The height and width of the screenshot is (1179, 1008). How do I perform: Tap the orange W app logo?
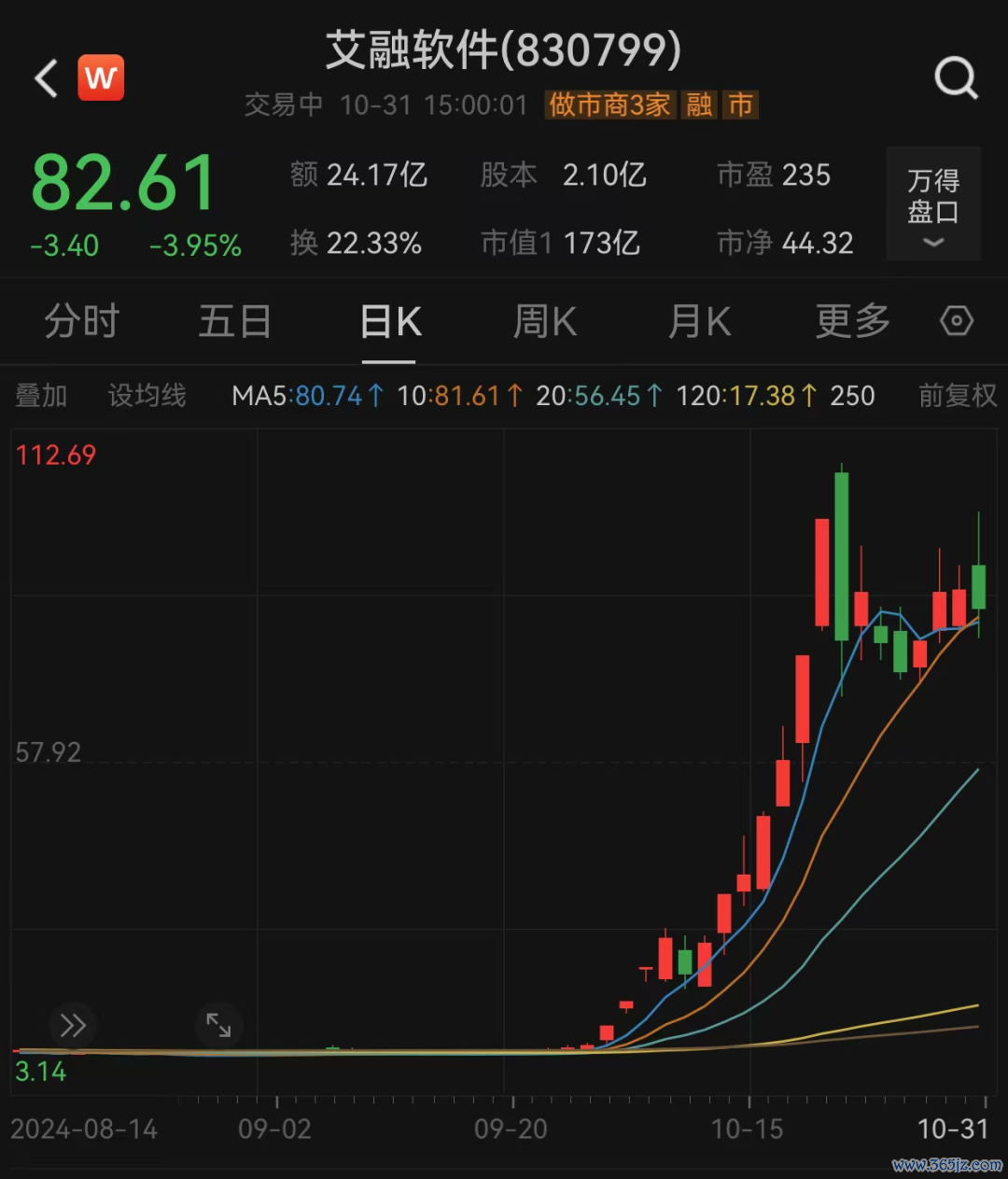[x=101, y=77]
